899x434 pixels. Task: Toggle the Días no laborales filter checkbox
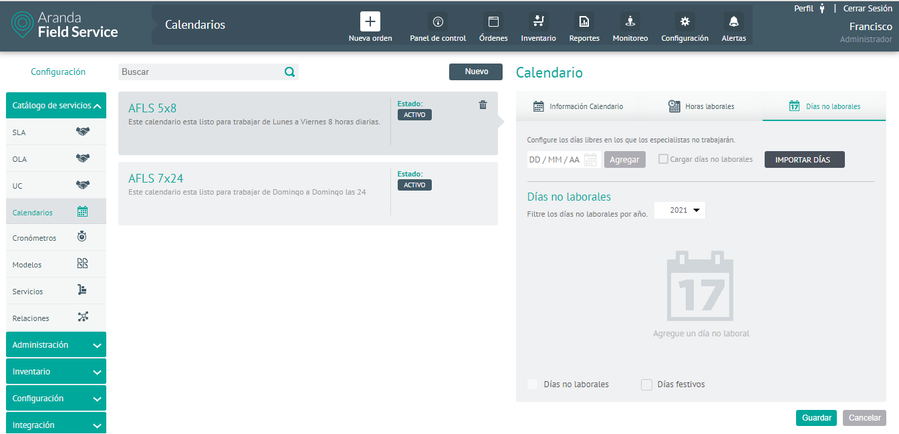pos(533,384)
